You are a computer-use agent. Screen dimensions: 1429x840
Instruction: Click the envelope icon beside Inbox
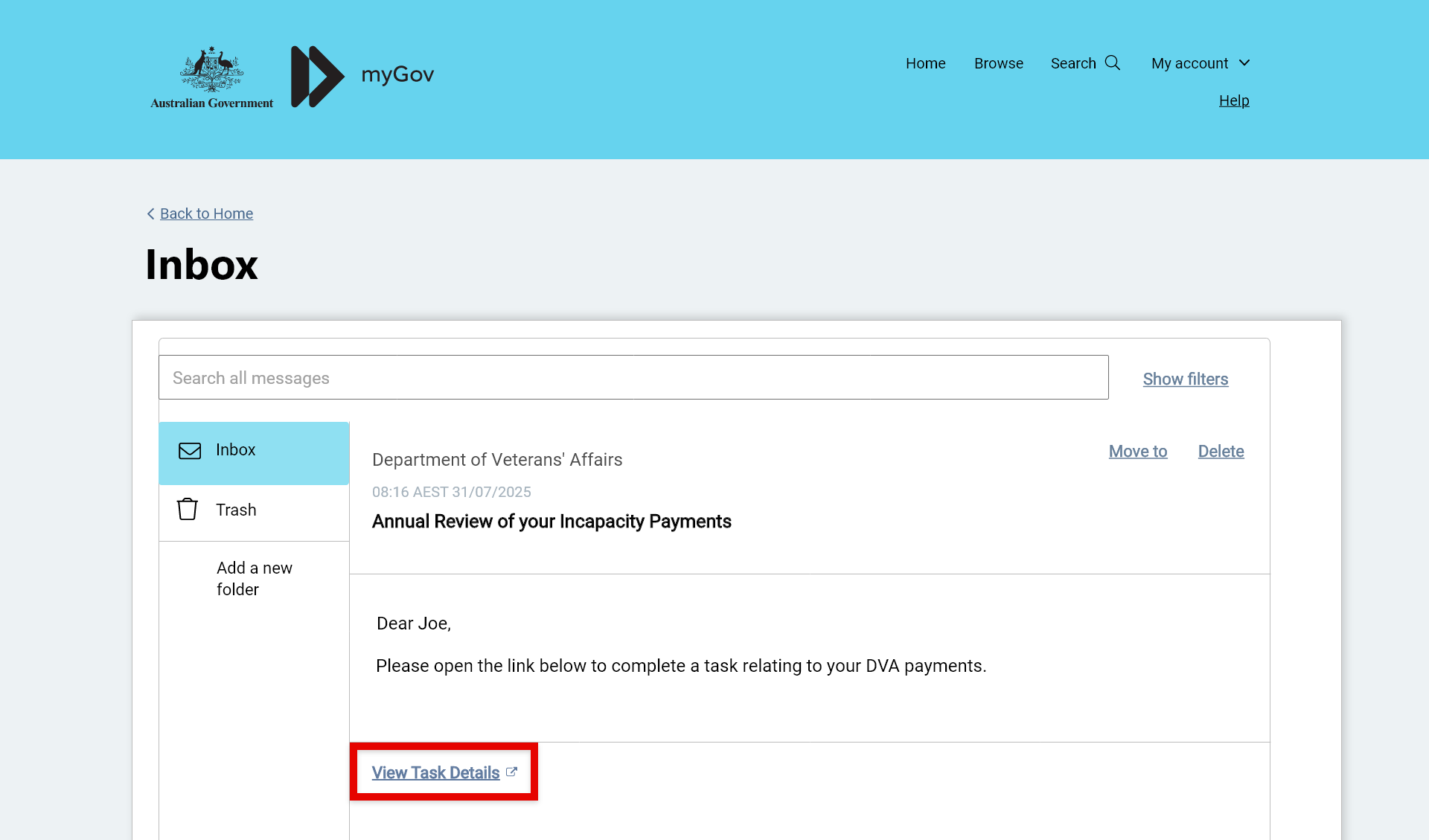189,450
